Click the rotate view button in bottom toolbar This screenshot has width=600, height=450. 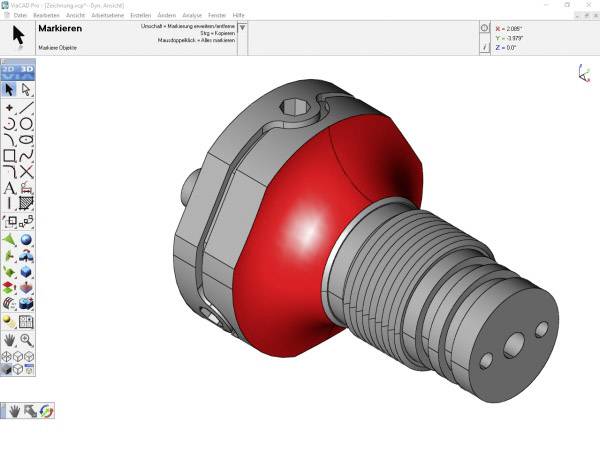click(46, 410)
